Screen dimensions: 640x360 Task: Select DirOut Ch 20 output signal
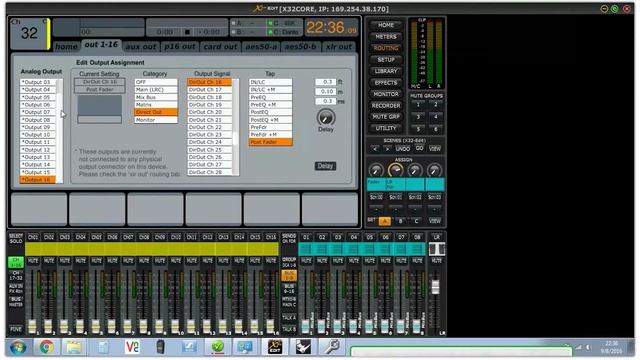coord(210,112)
